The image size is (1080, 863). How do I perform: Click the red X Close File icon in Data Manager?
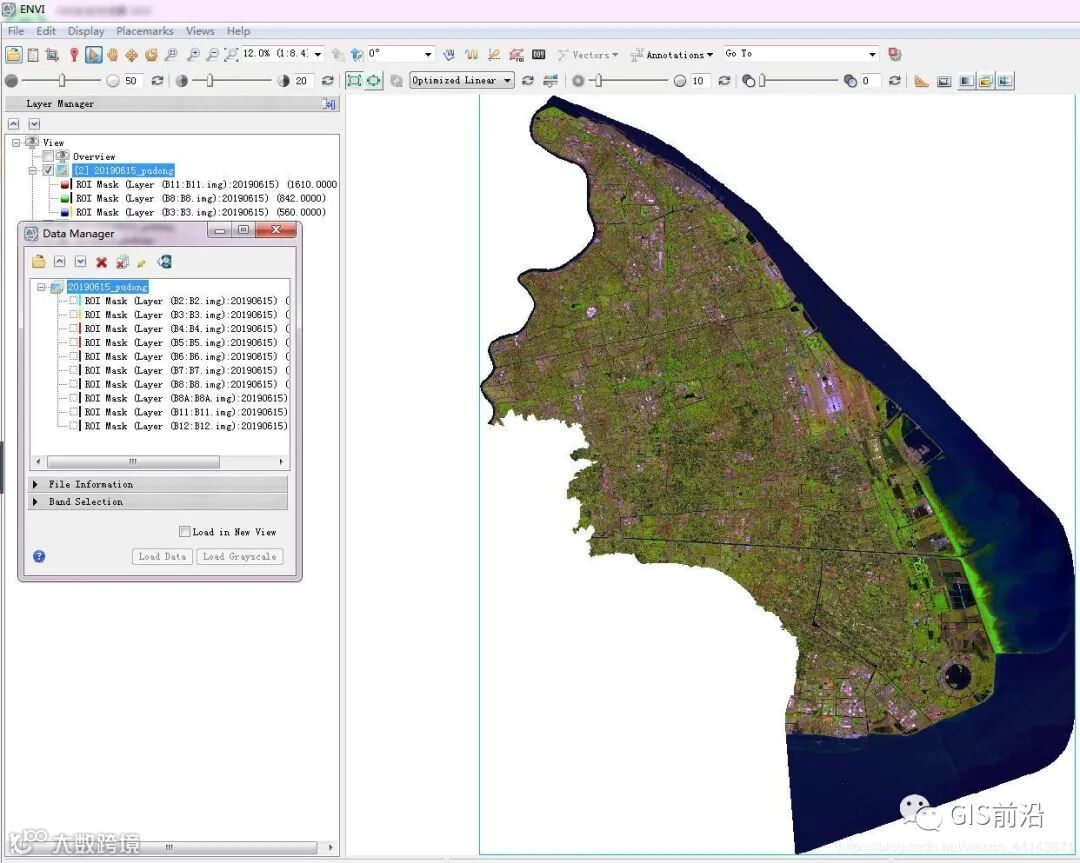101,262
